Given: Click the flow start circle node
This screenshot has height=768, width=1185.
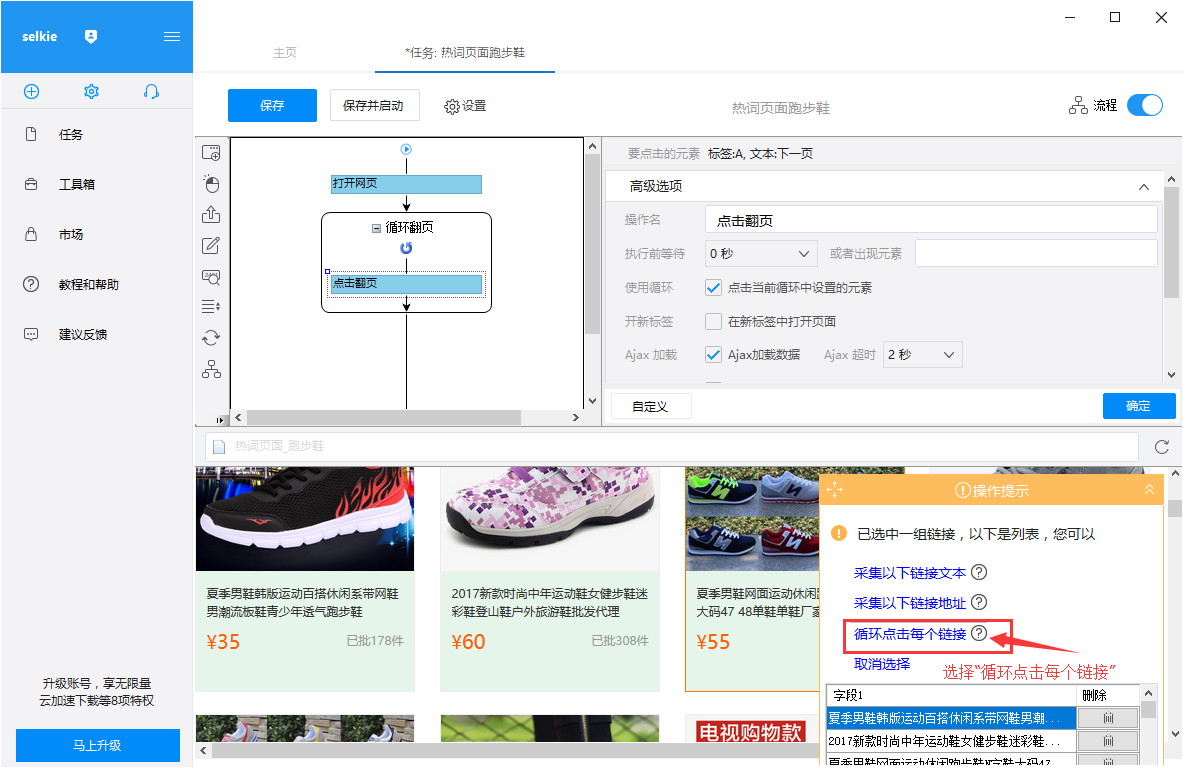Looking at the screenshot, I should point(406,150).
